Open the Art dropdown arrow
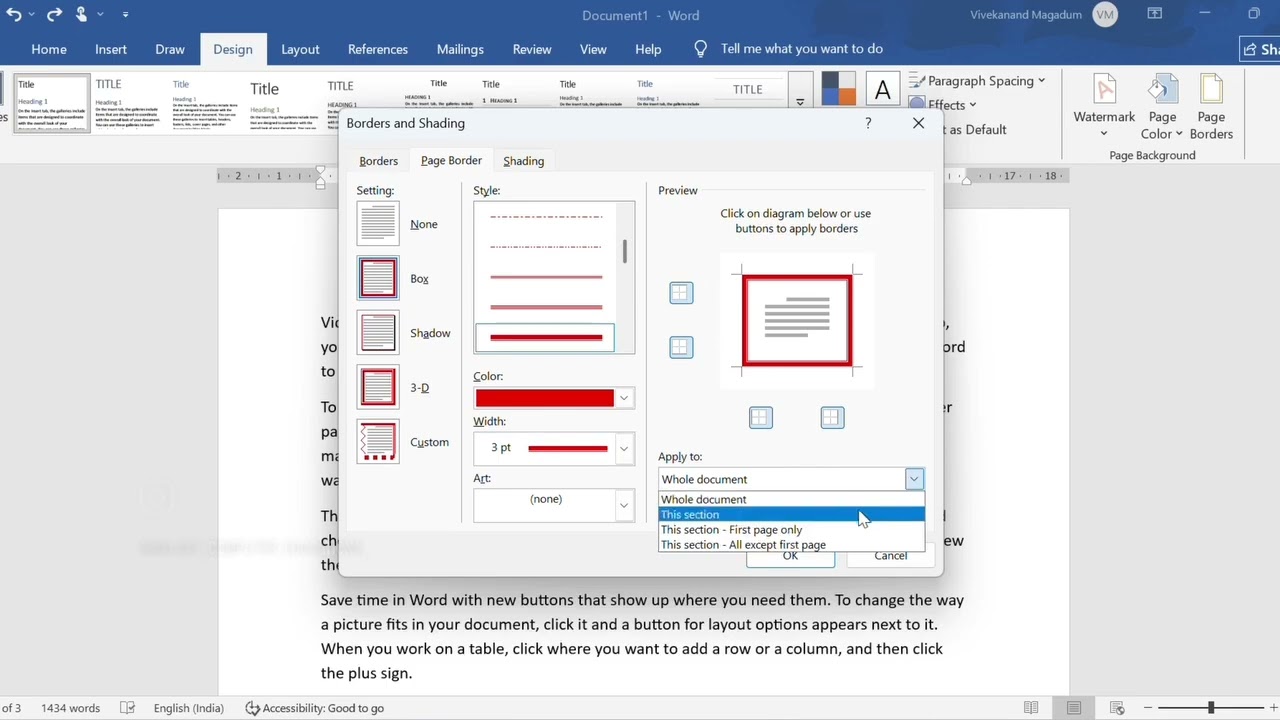Screen dimensions: 1280x720 624,505
